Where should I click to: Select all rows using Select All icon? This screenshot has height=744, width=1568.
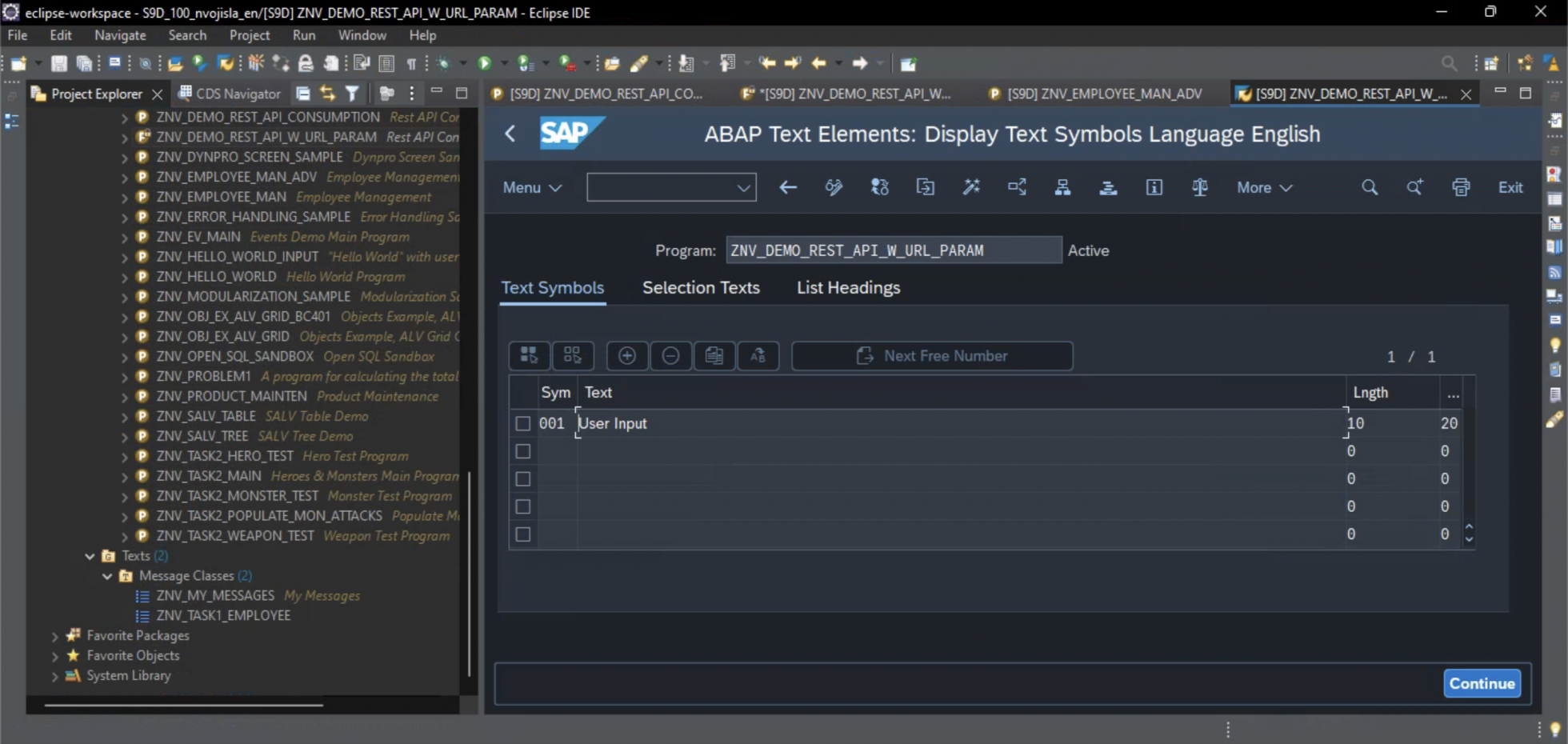coord(529,355)
